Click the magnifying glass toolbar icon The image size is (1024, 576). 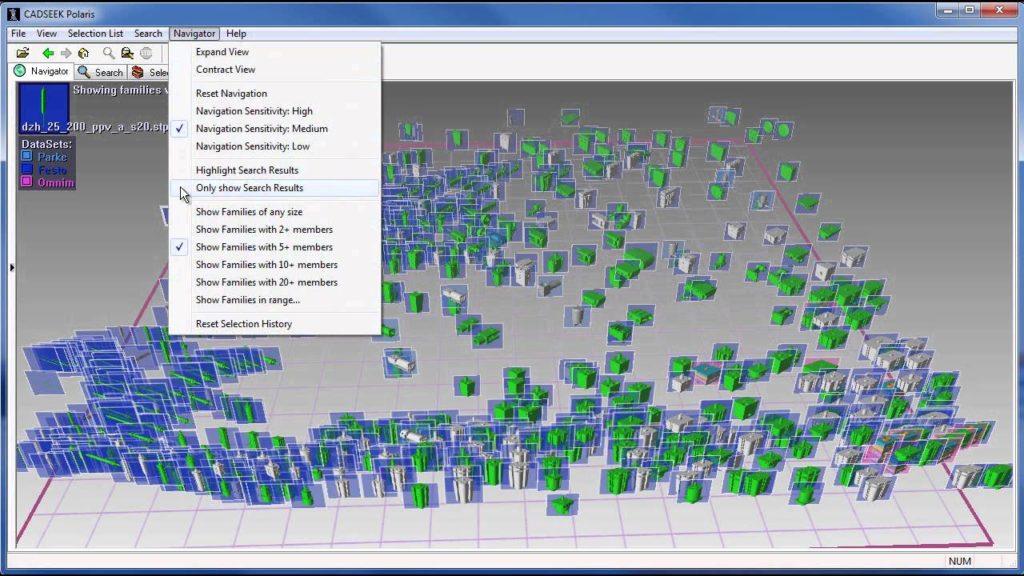108,53
